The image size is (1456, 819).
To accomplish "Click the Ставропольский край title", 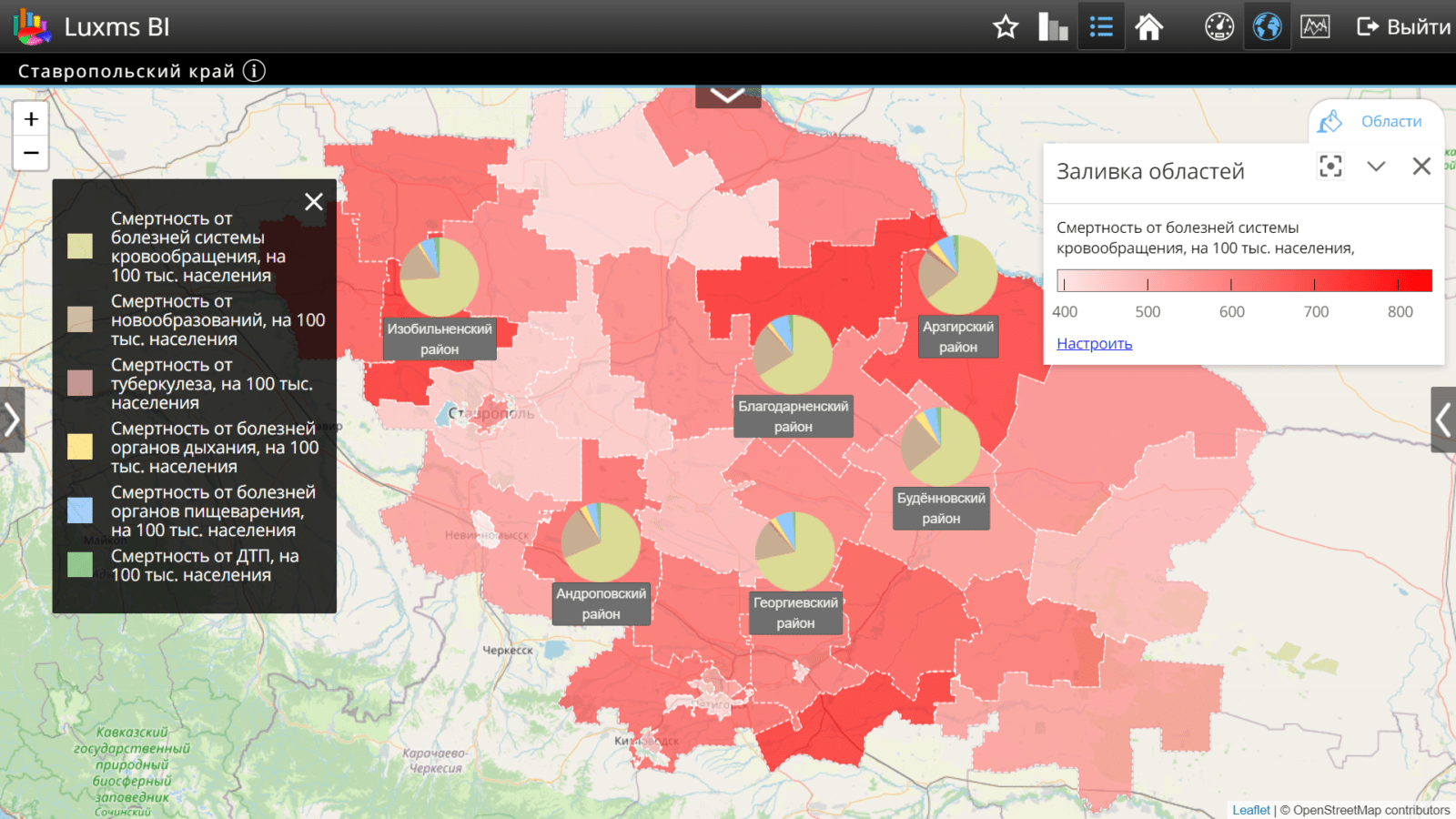I will point(126,71).
